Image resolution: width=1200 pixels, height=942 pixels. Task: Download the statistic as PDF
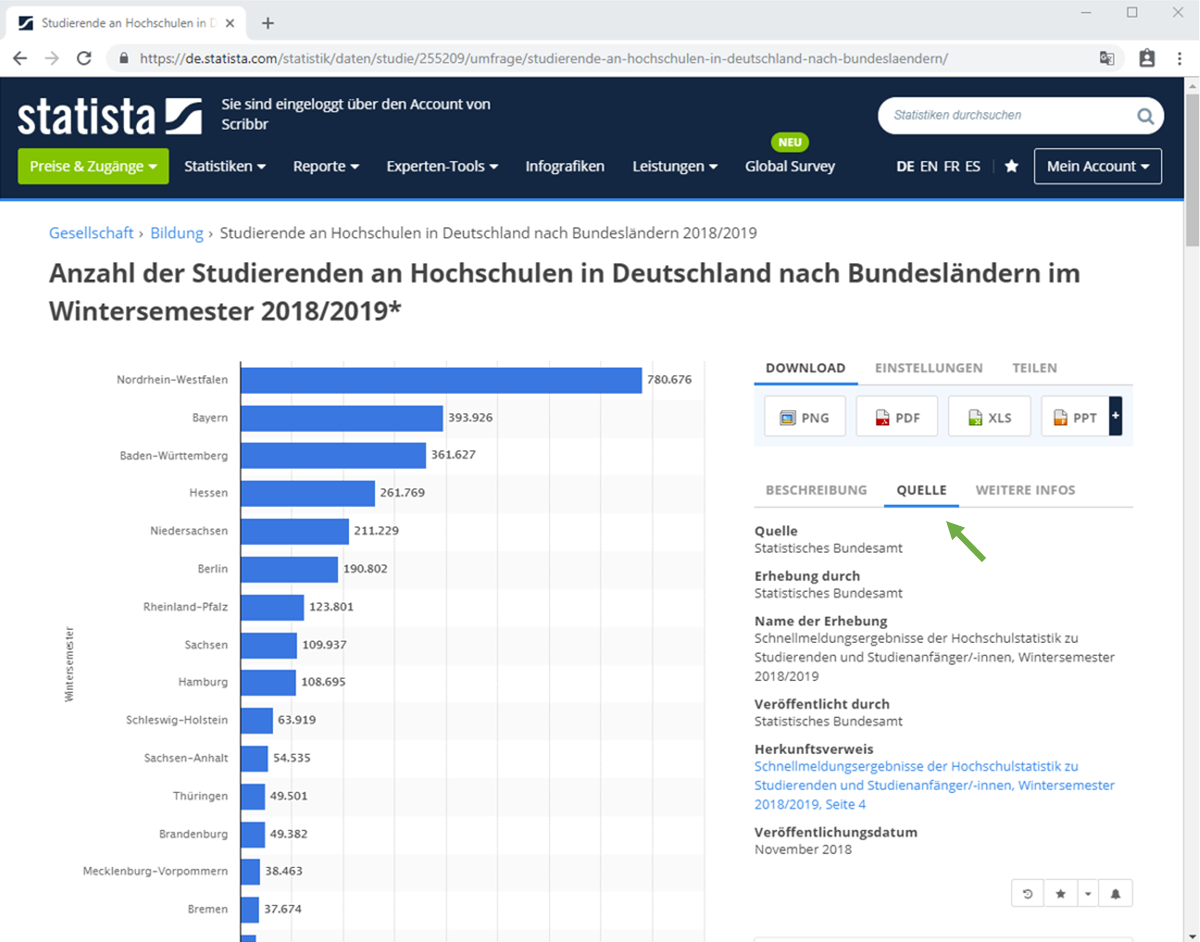click(896, 417)
